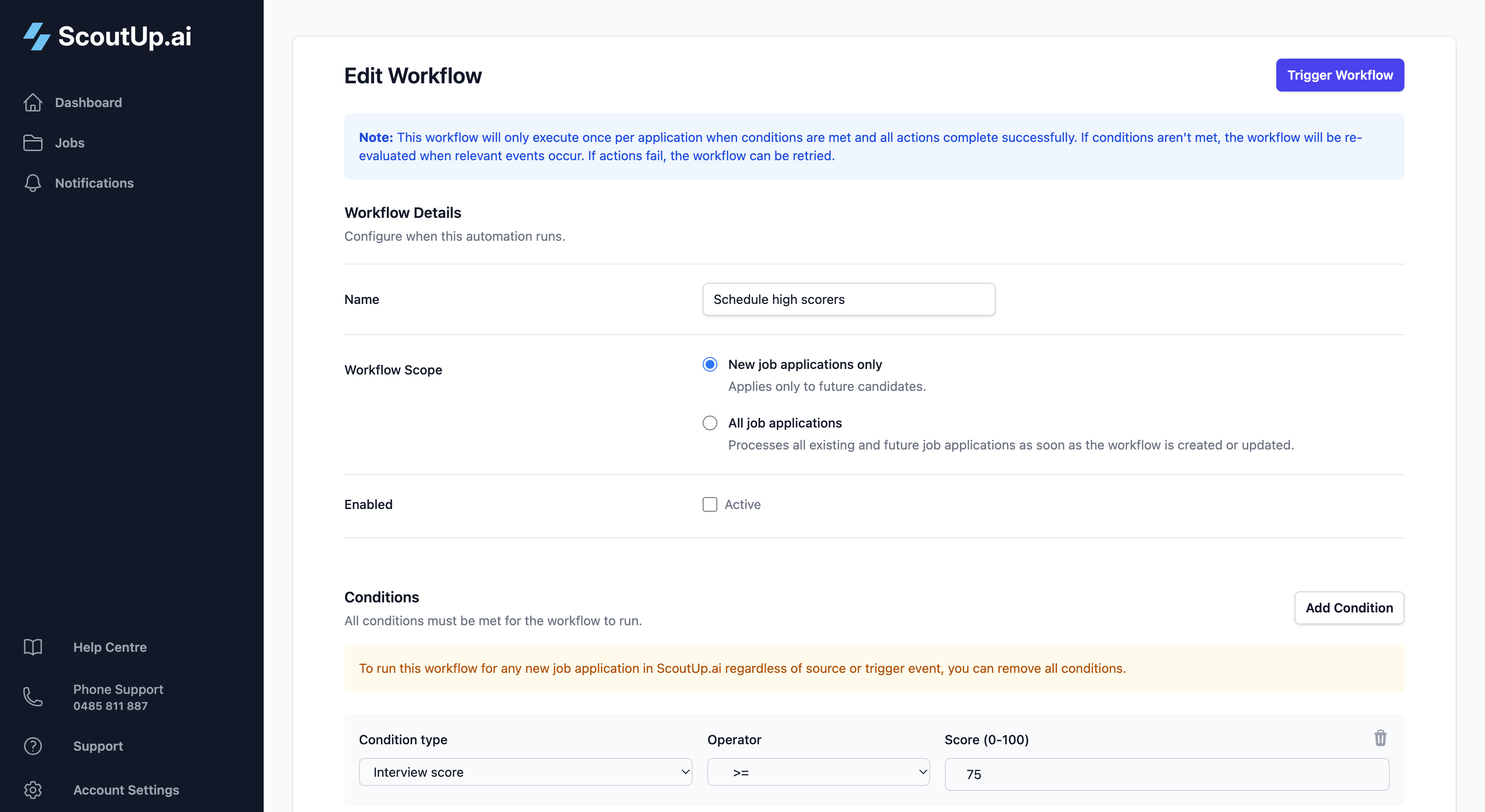The height and width of the screenshot is (812, 1485).
Task: Navigate to Notifications
Action: point(94,183)
